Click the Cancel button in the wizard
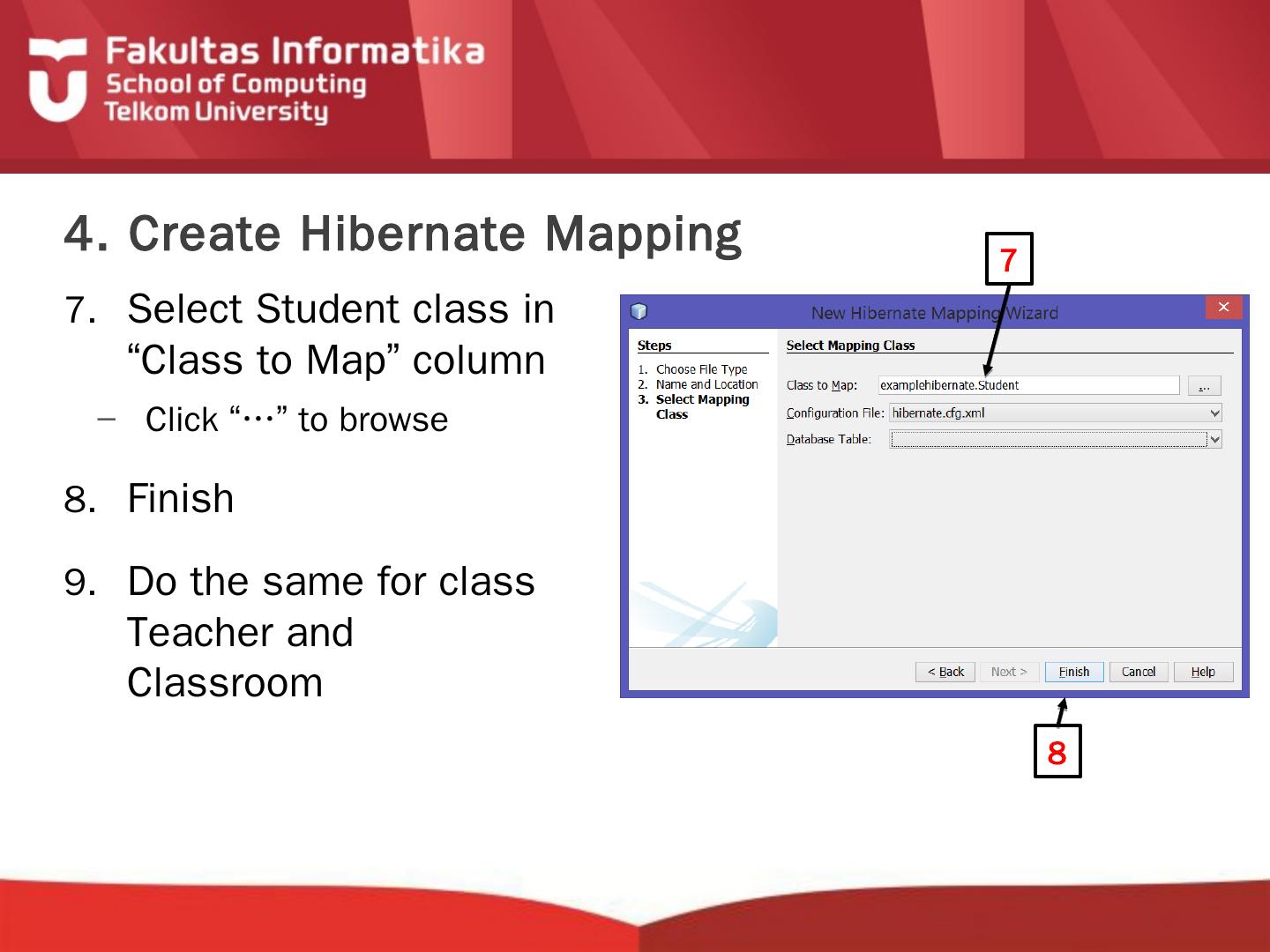This screenshot has height=952, width=1270. click(x=1139, y=672)
